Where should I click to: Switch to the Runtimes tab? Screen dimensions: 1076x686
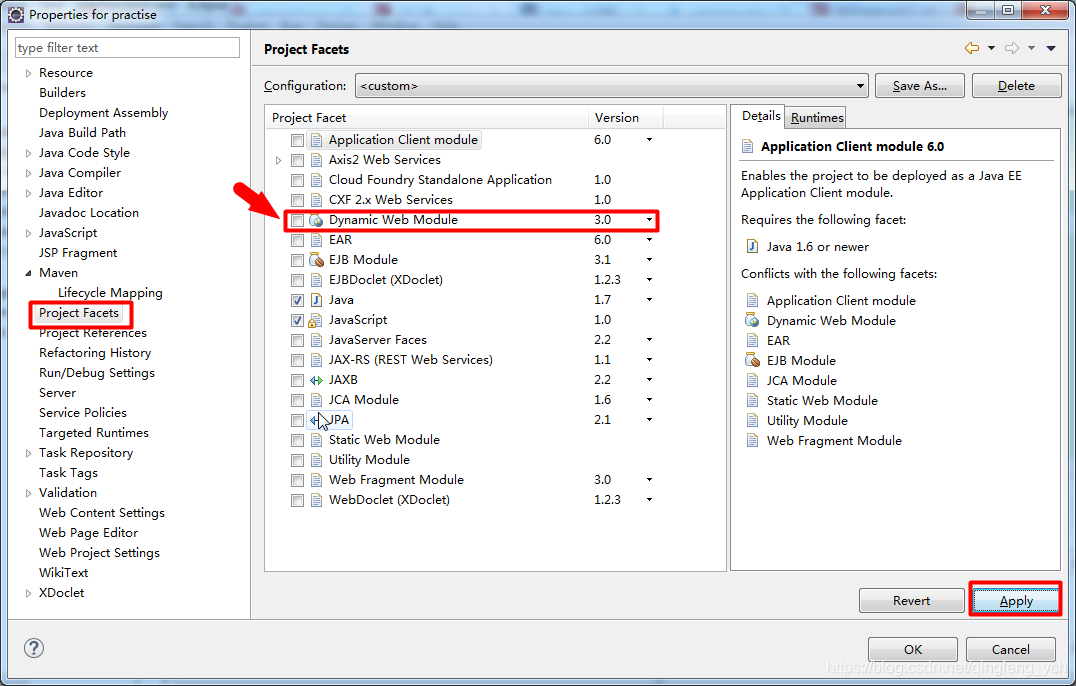tap(817, 117)
